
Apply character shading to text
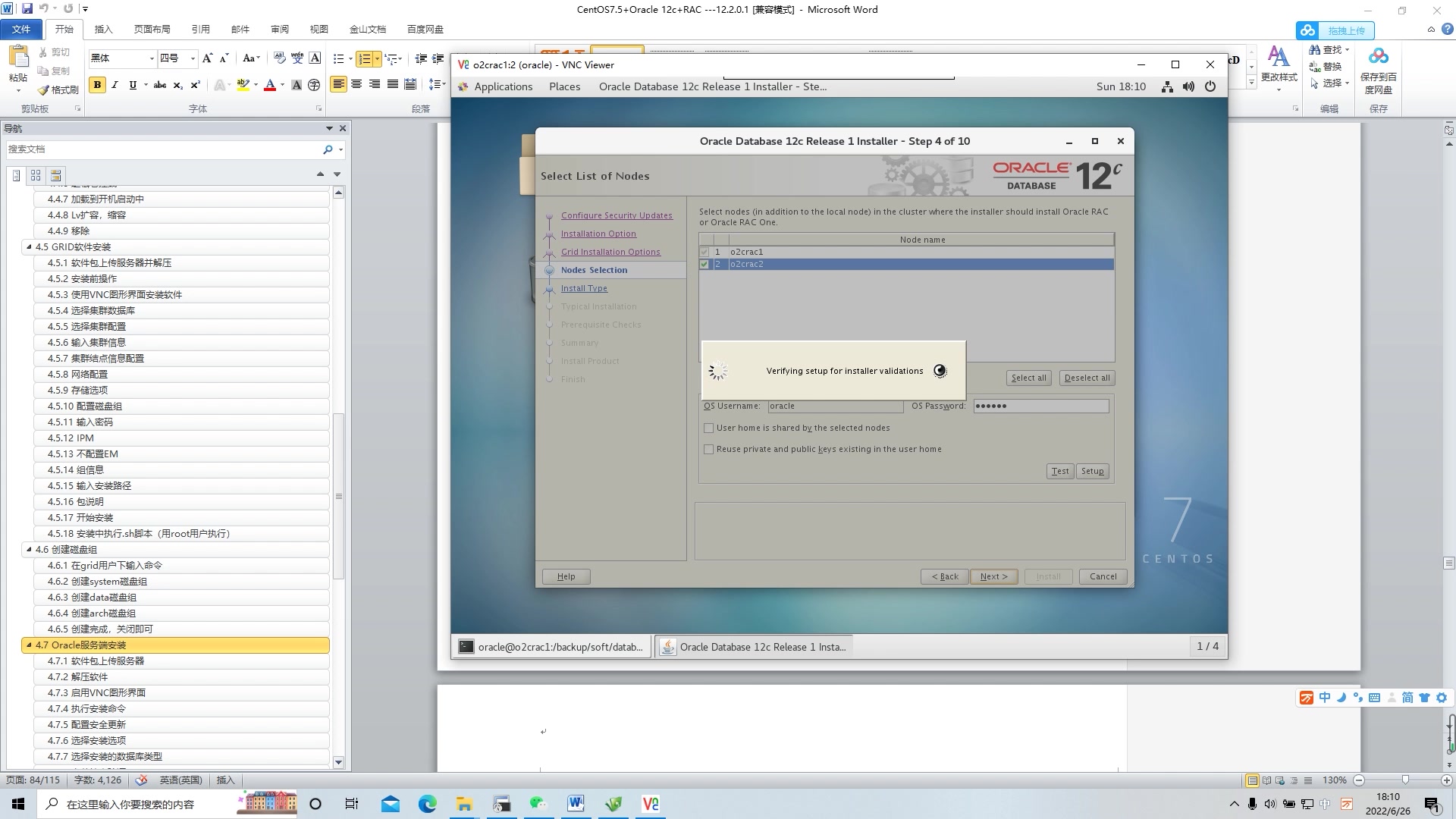[x=297, y=85]
